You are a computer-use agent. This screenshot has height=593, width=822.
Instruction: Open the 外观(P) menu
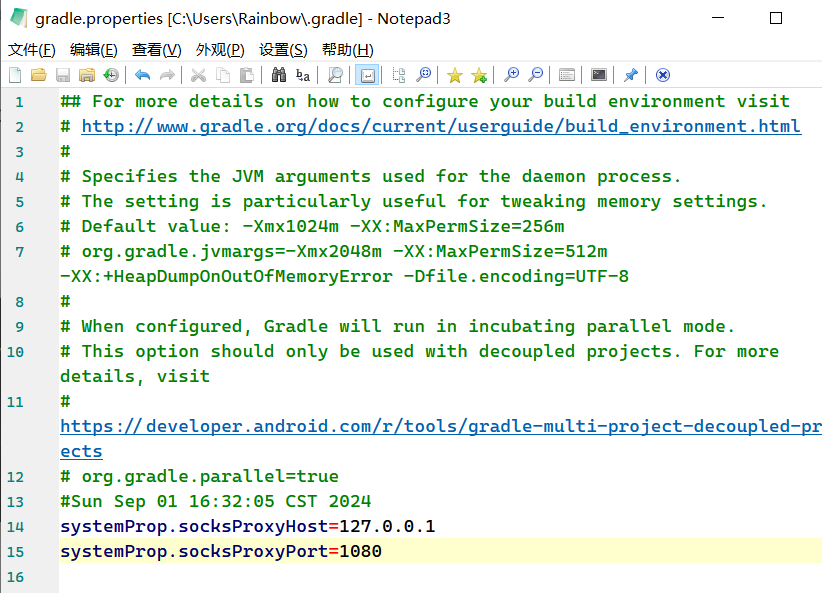220,50
